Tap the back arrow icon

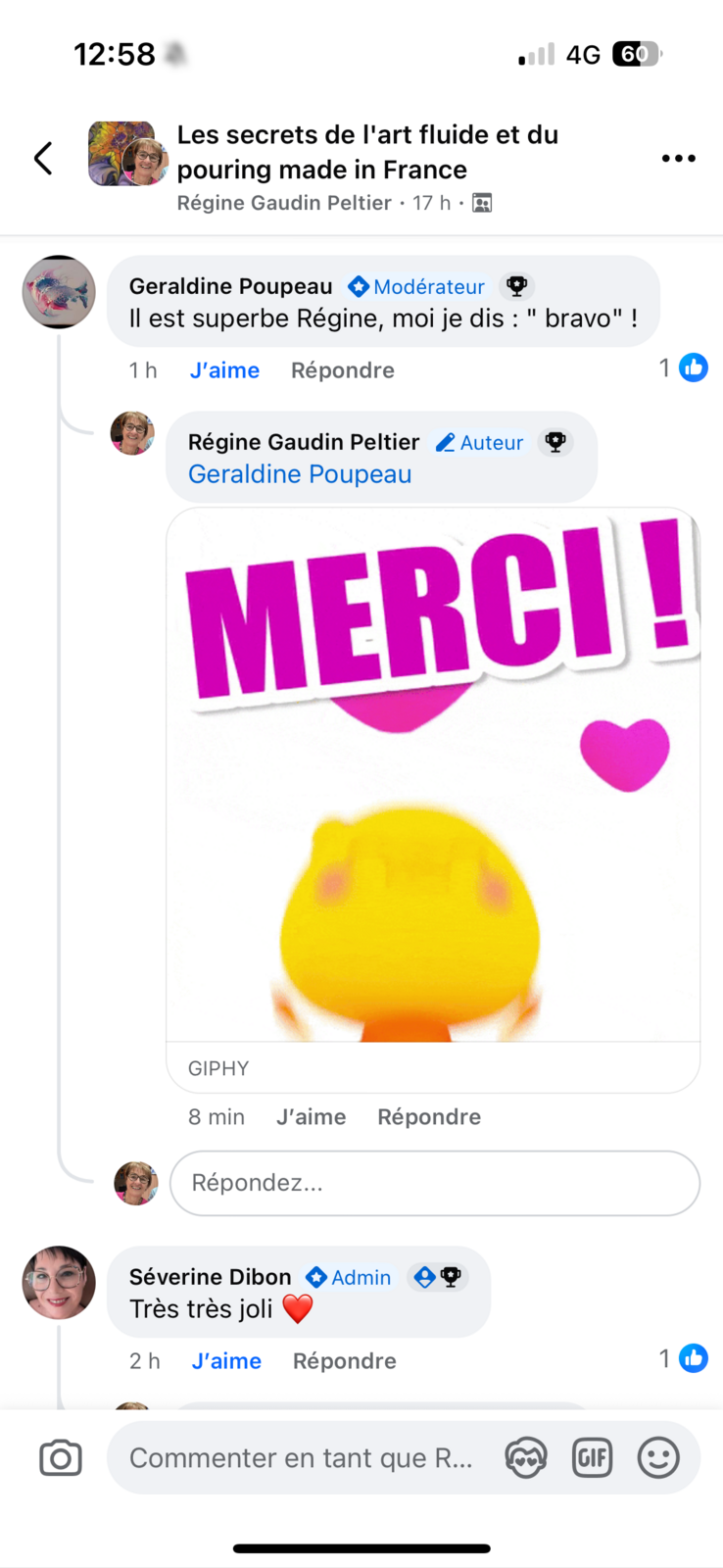[x=43, y=158]
